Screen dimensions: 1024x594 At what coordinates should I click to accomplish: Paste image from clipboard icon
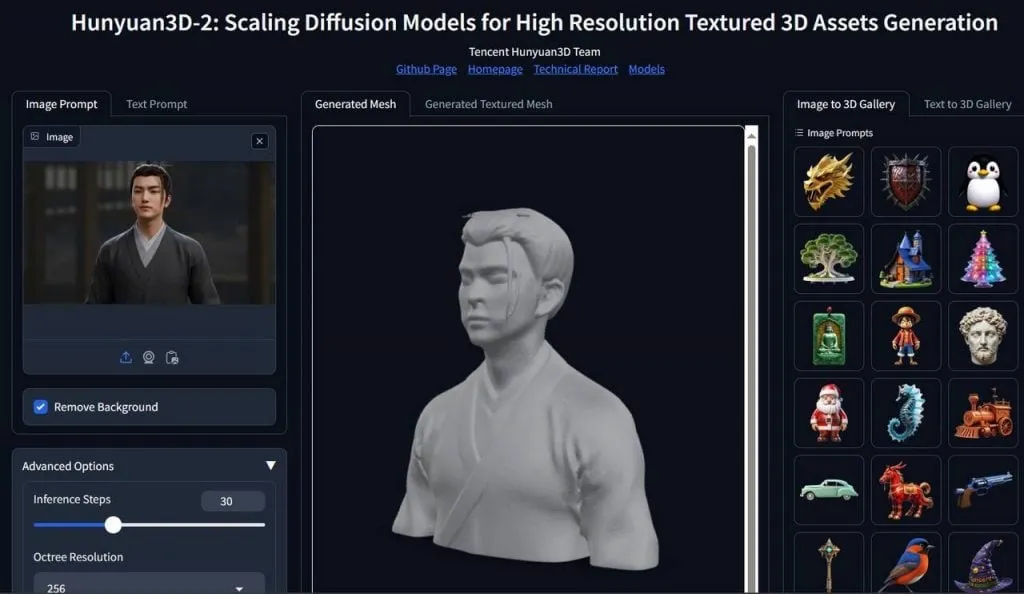[x=172, y=357]
